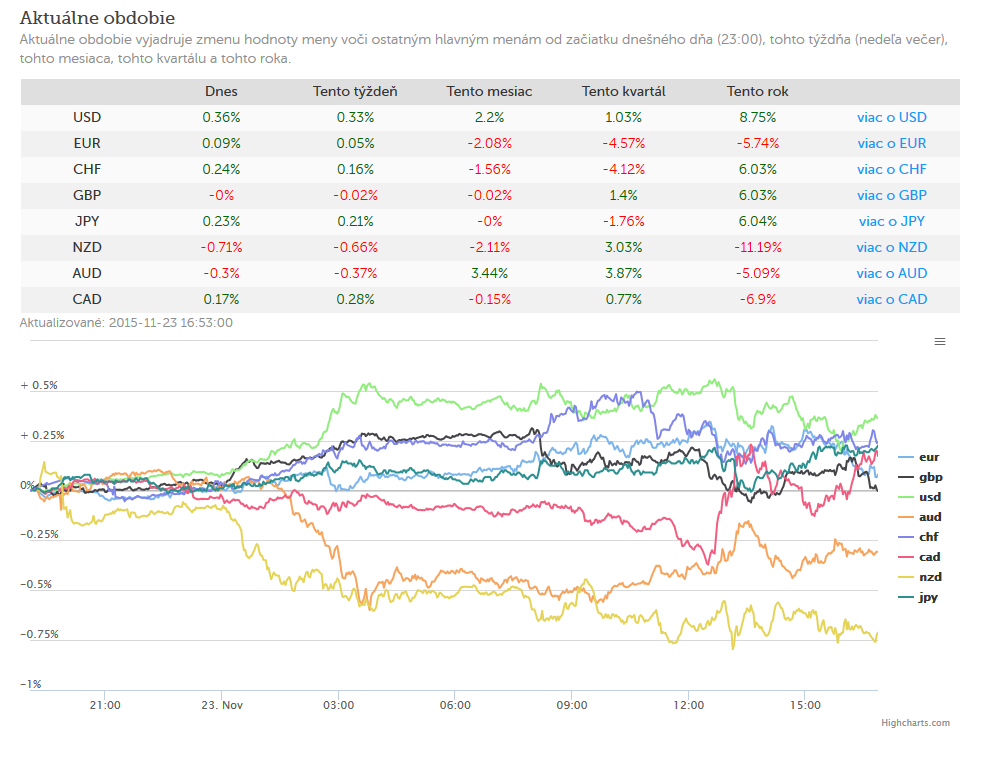Select the 'Tento rok' column header
Screen dimensions: 981x765
coord(757,91)
